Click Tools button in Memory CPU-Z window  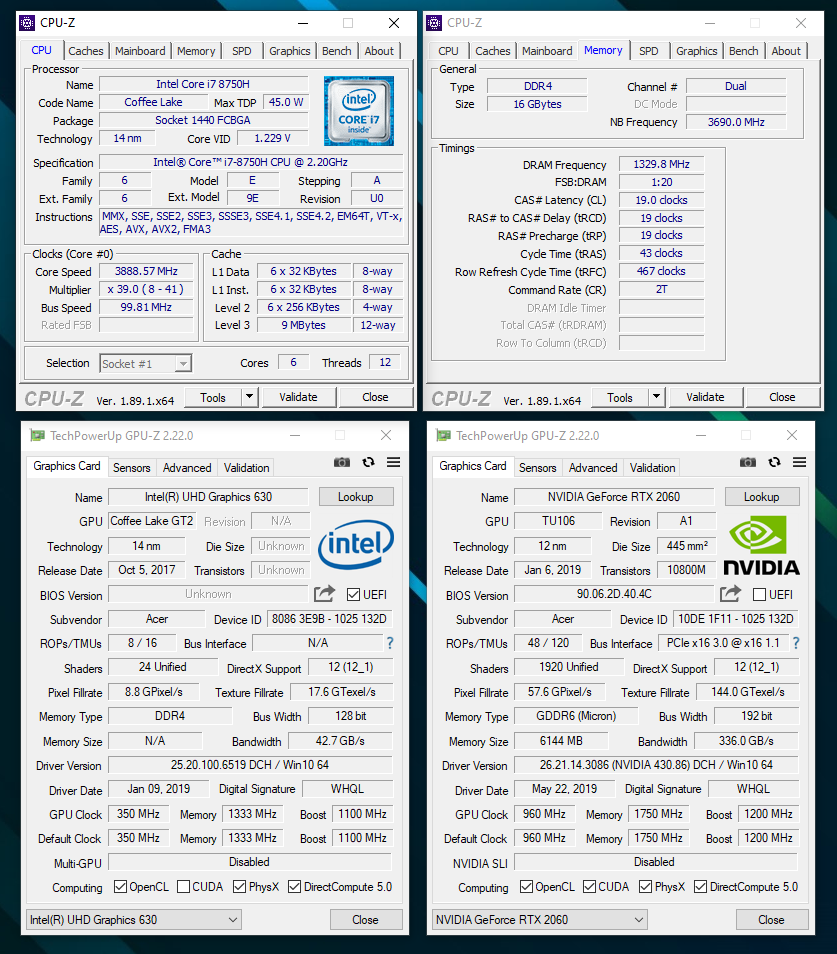[620, 397]
